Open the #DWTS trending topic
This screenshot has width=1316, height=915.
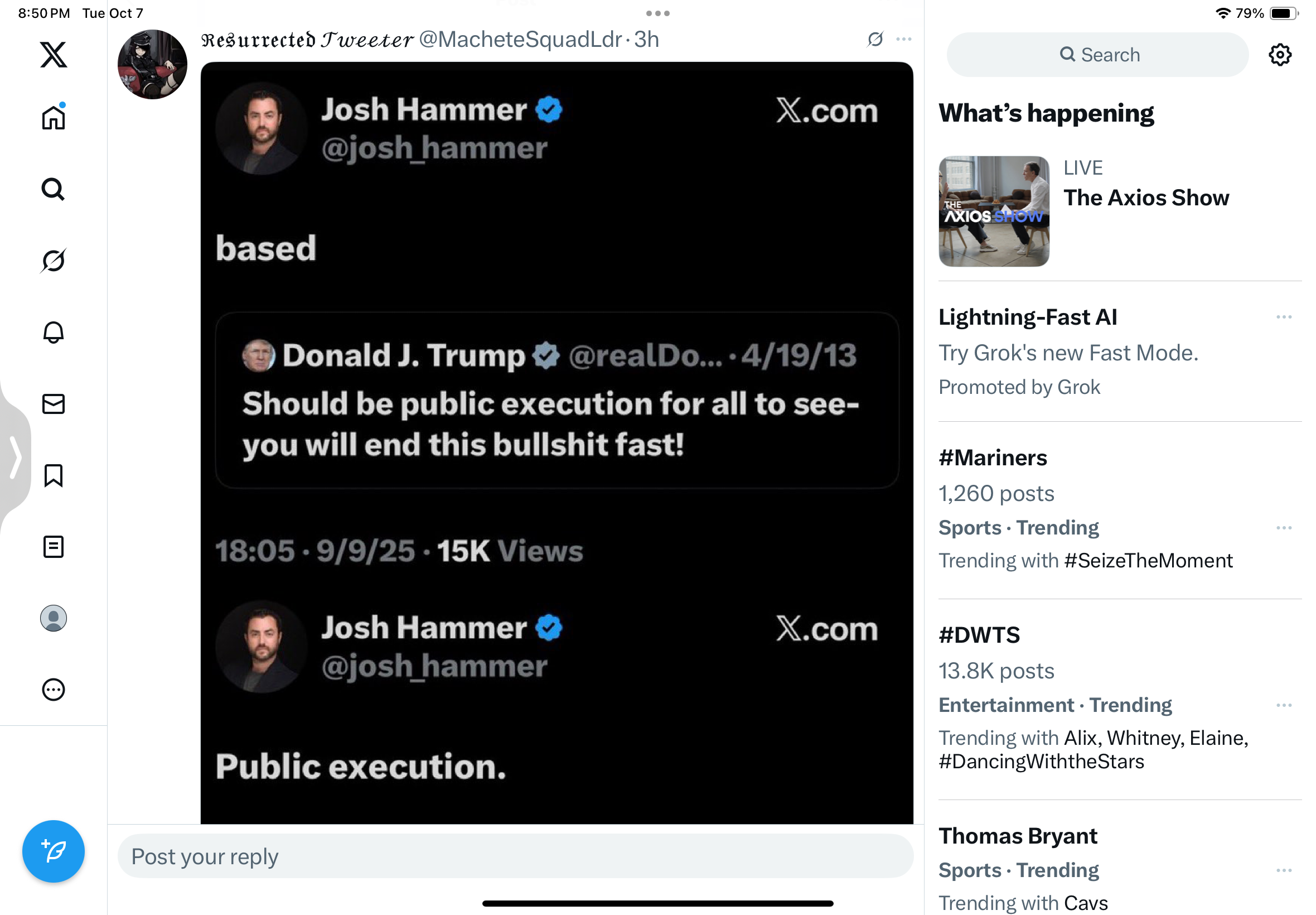pyautogui.click(x=979, y=635)
